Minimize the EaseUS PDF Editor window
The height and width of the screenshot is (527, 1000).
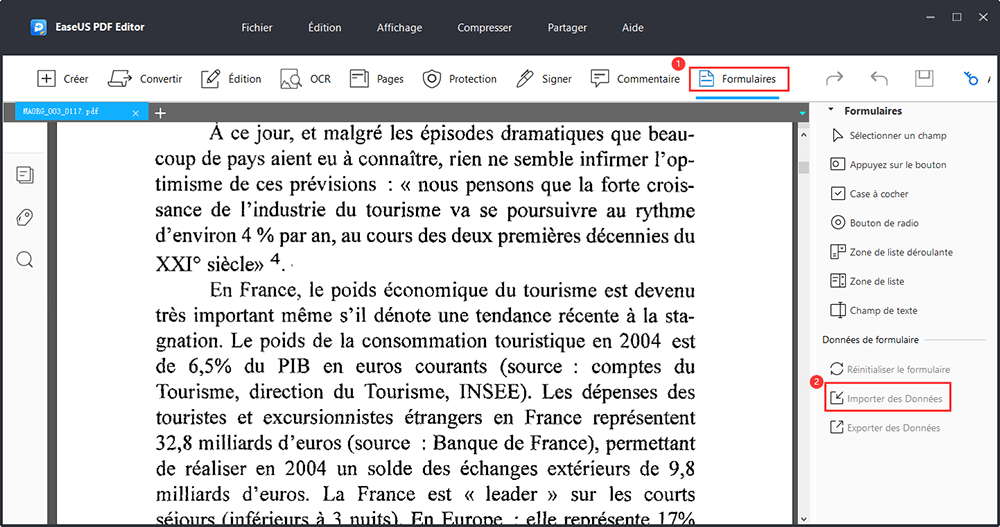930,17
